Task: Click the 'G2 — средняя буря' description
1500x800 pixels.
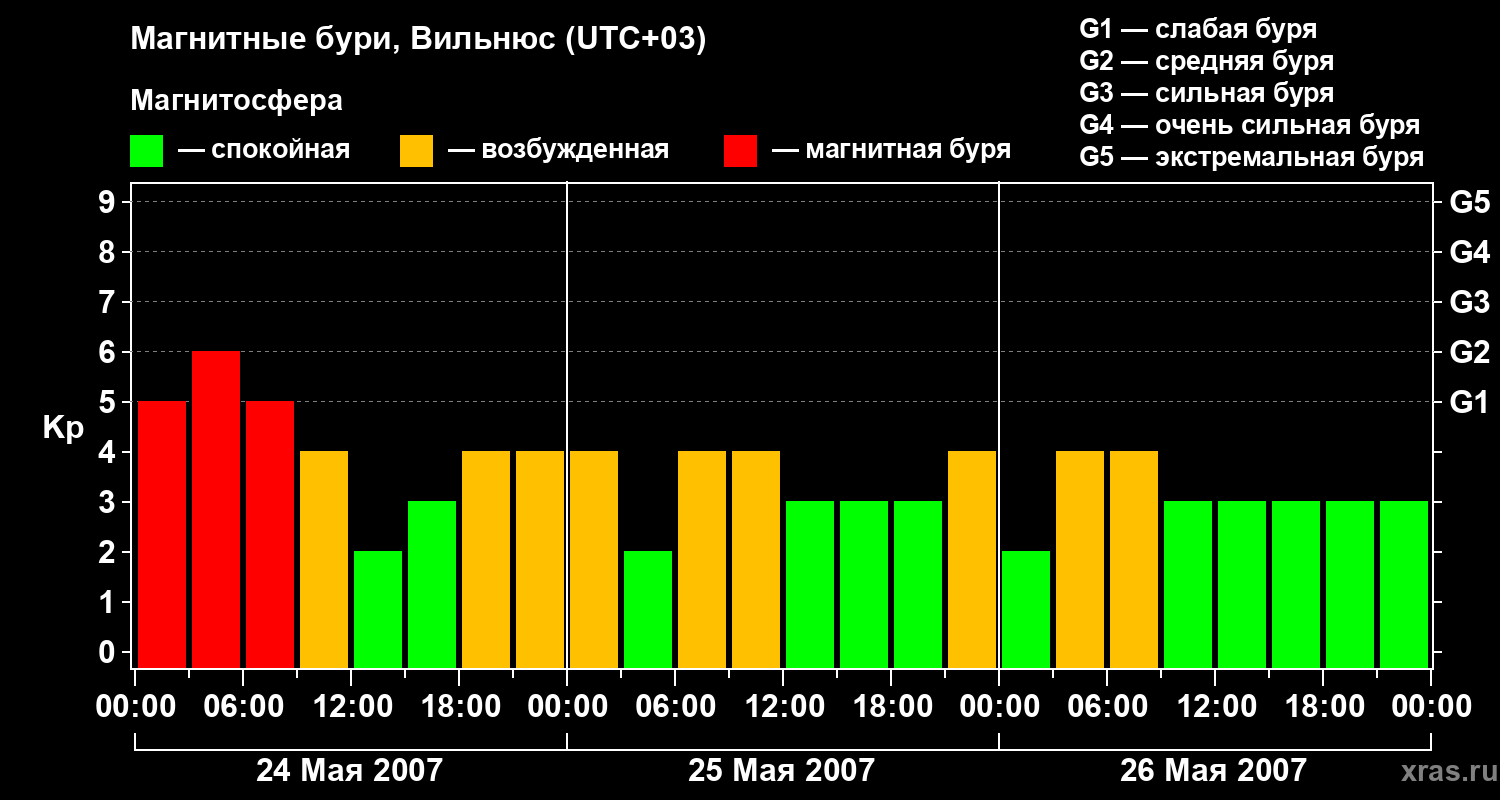Action: (1206, 61)
